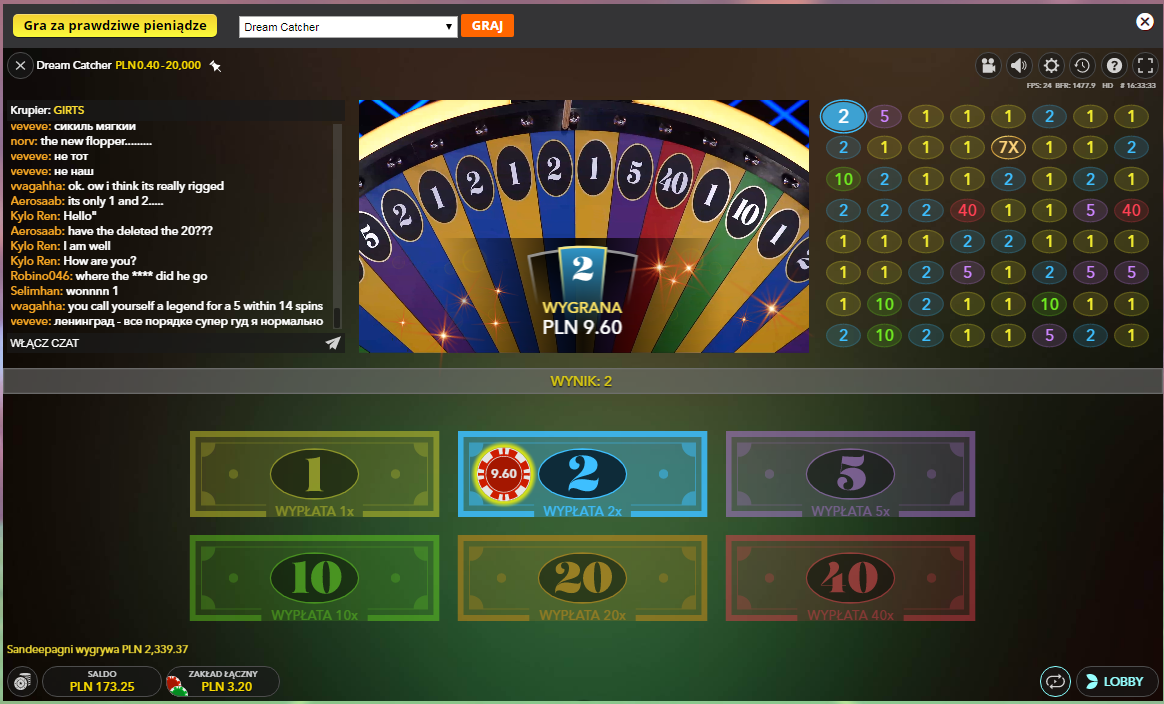The width and height of the screenshot is (1164, 704).
Task: Mute the game sound via speaker icon
Action: (1019, 66)
